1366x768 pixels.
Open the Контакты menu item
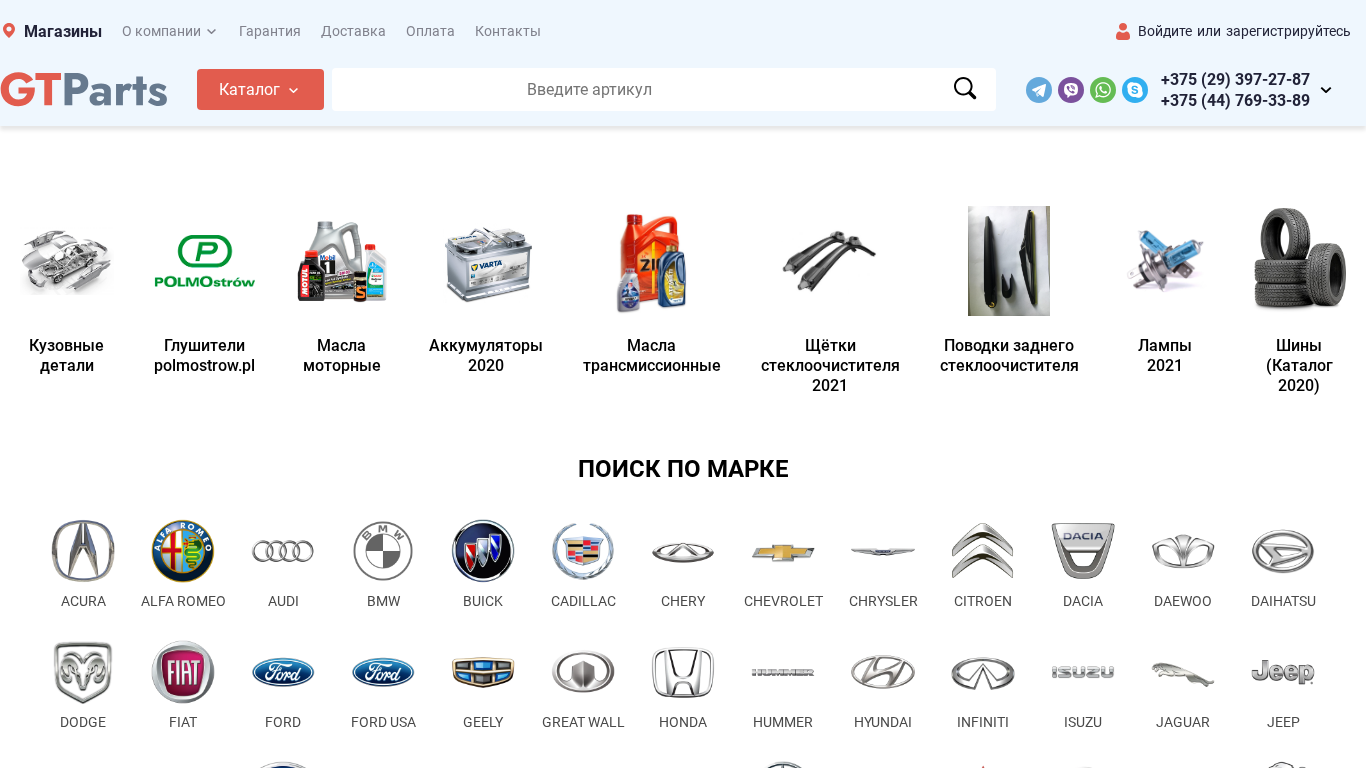[508, 31]
